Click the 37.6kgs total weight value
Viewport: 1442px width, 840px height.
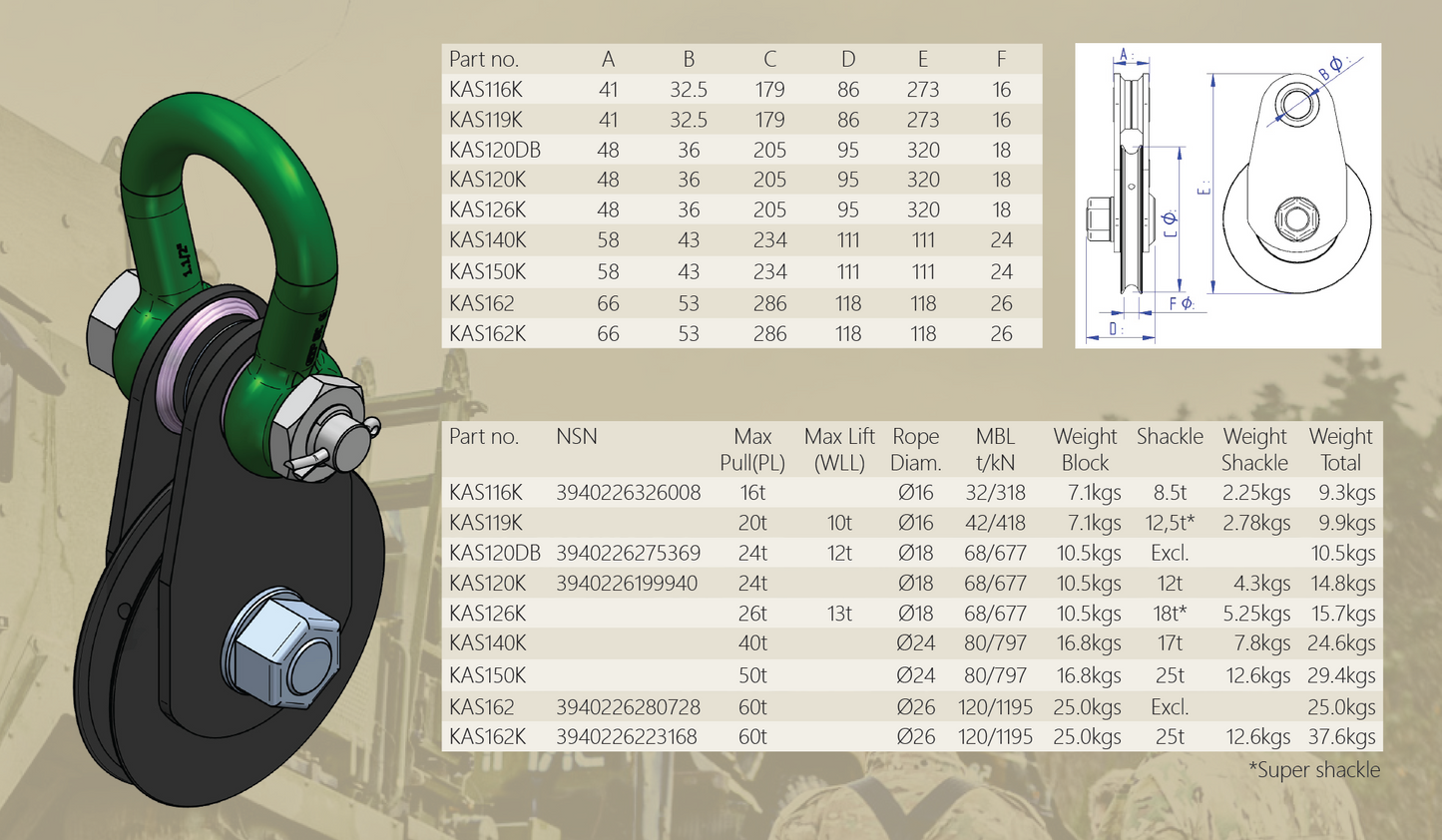click(x=1341, y=737)
